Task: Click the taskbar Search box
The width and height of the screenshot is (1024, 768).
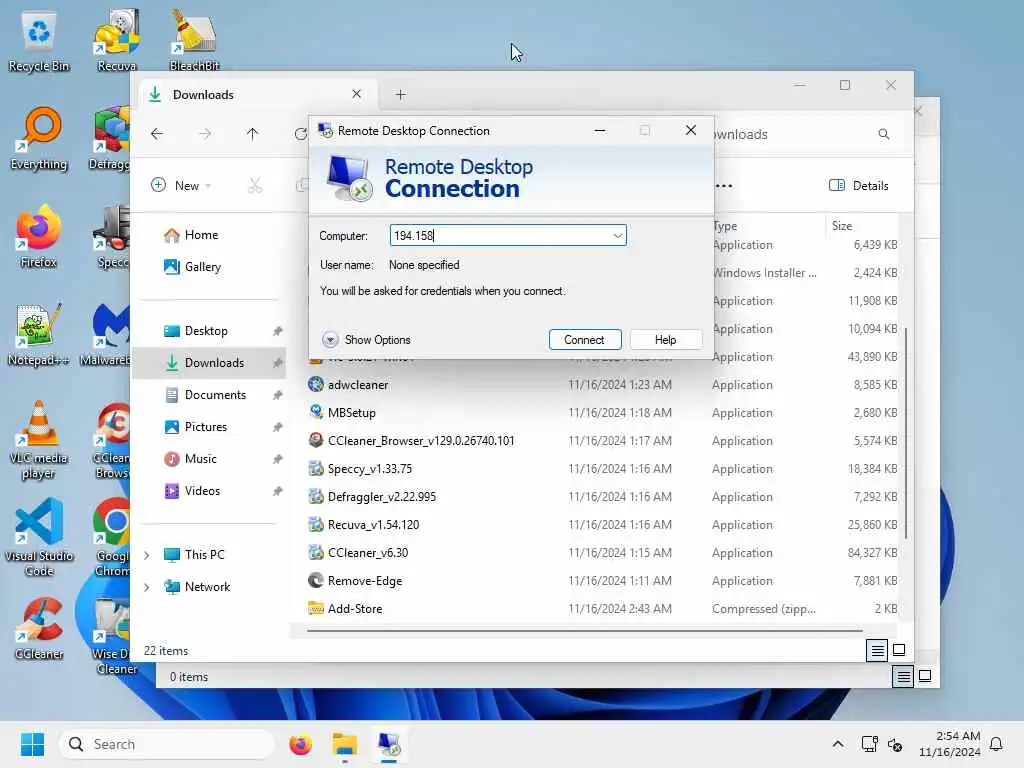Action: pyautogui.click(x=167, y=744)
